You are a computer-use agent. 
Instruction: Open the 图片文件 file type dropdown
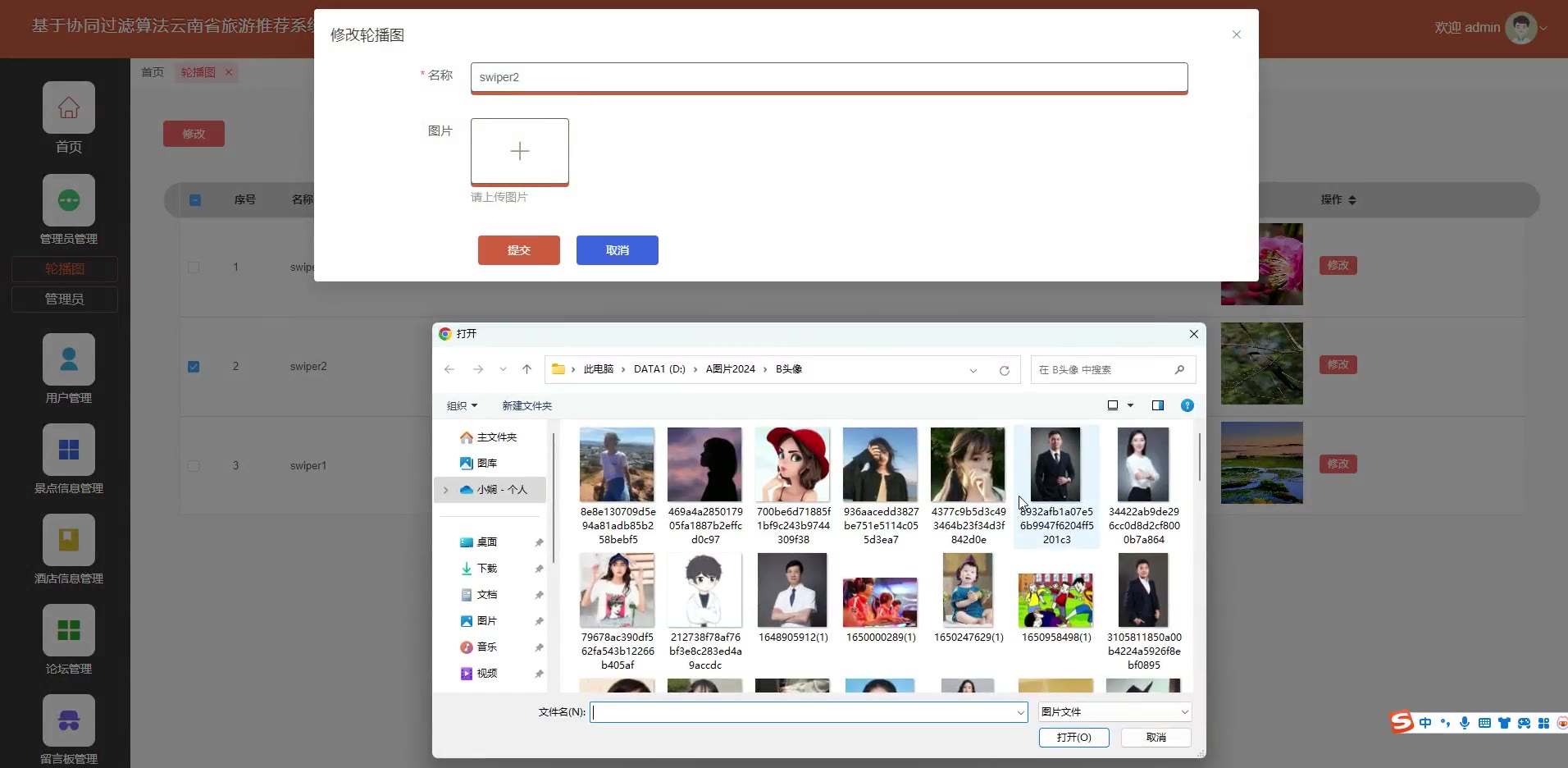pyautogui.click(x=1115, y=712)
